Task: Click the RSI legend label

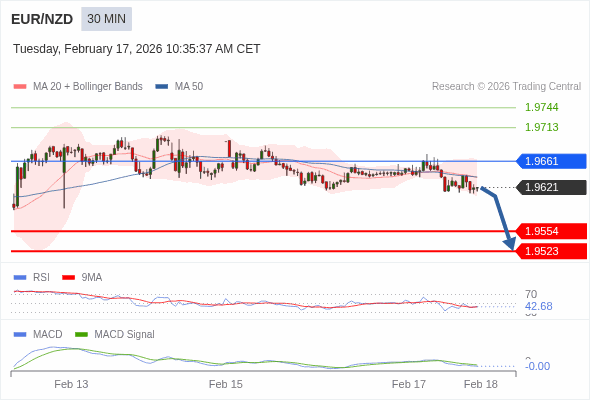Action: point(41,278)
